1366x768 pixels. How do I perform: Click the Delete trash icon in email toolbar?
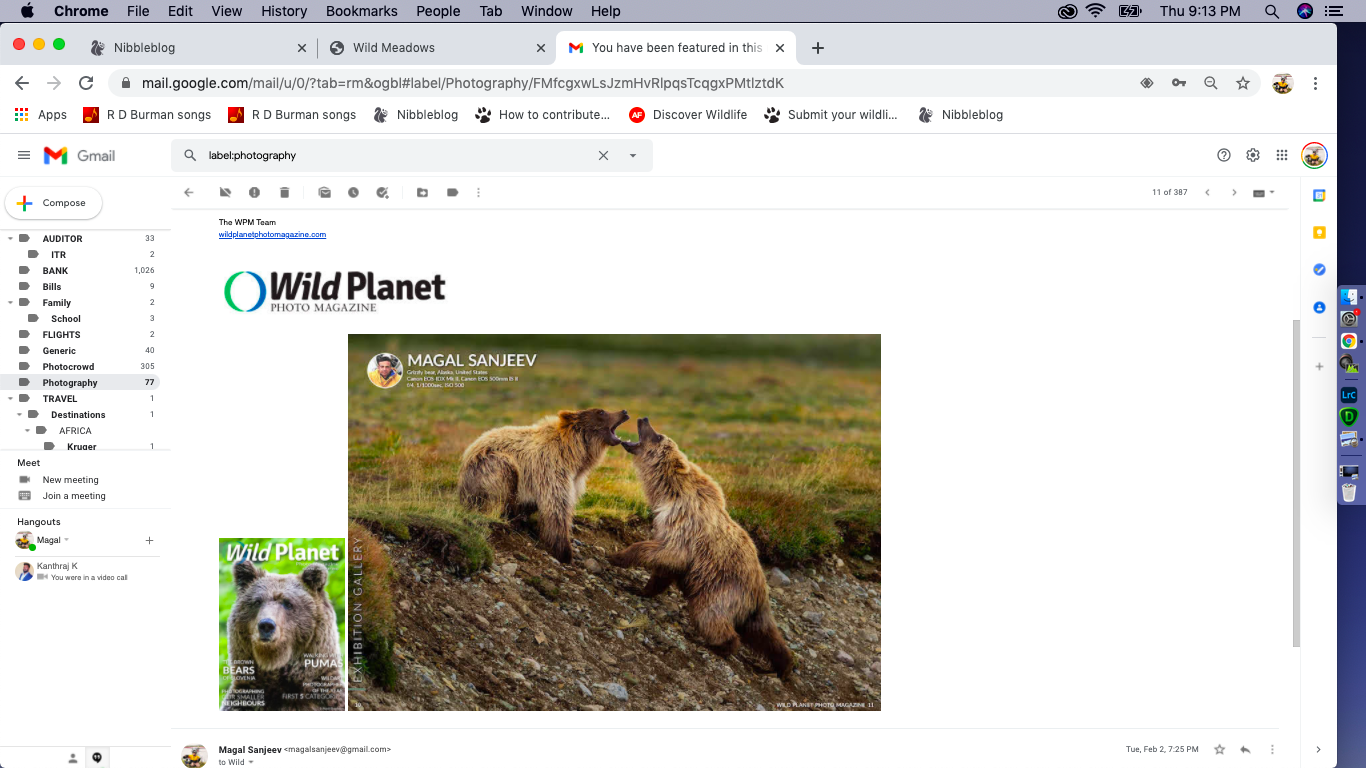tap(284, 192)
